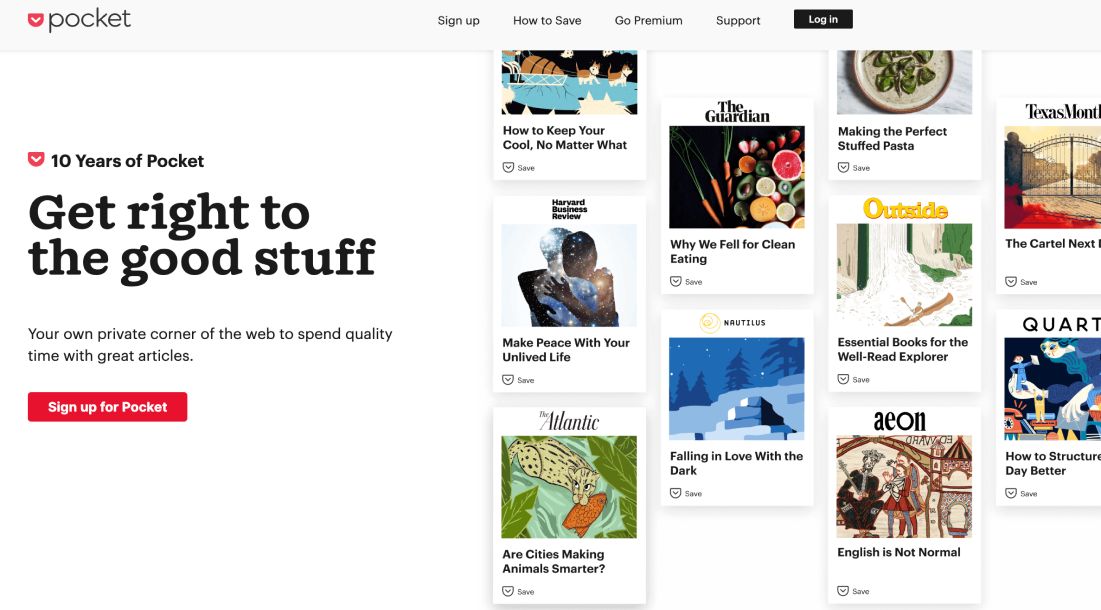Screen dimensions: 1101x610
Task: Save the Why We Fell for Clean Eating article
Action: click(x=686, y=281)
